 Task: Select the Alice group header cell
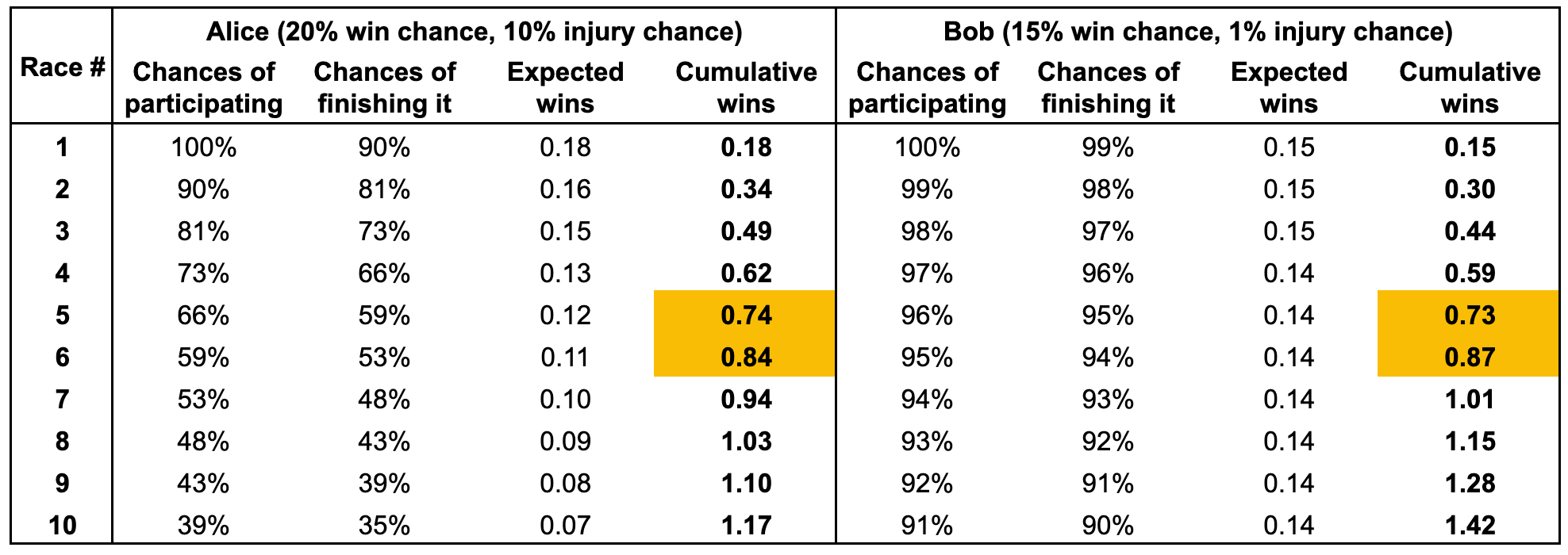(474, 32)
